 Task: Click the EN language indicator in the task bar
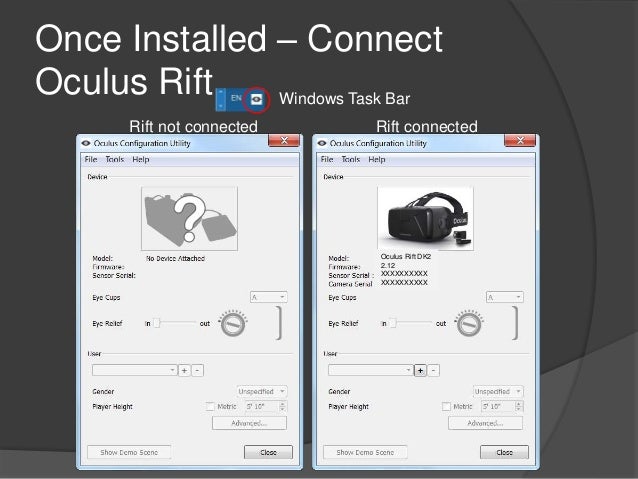pos(236,98)
